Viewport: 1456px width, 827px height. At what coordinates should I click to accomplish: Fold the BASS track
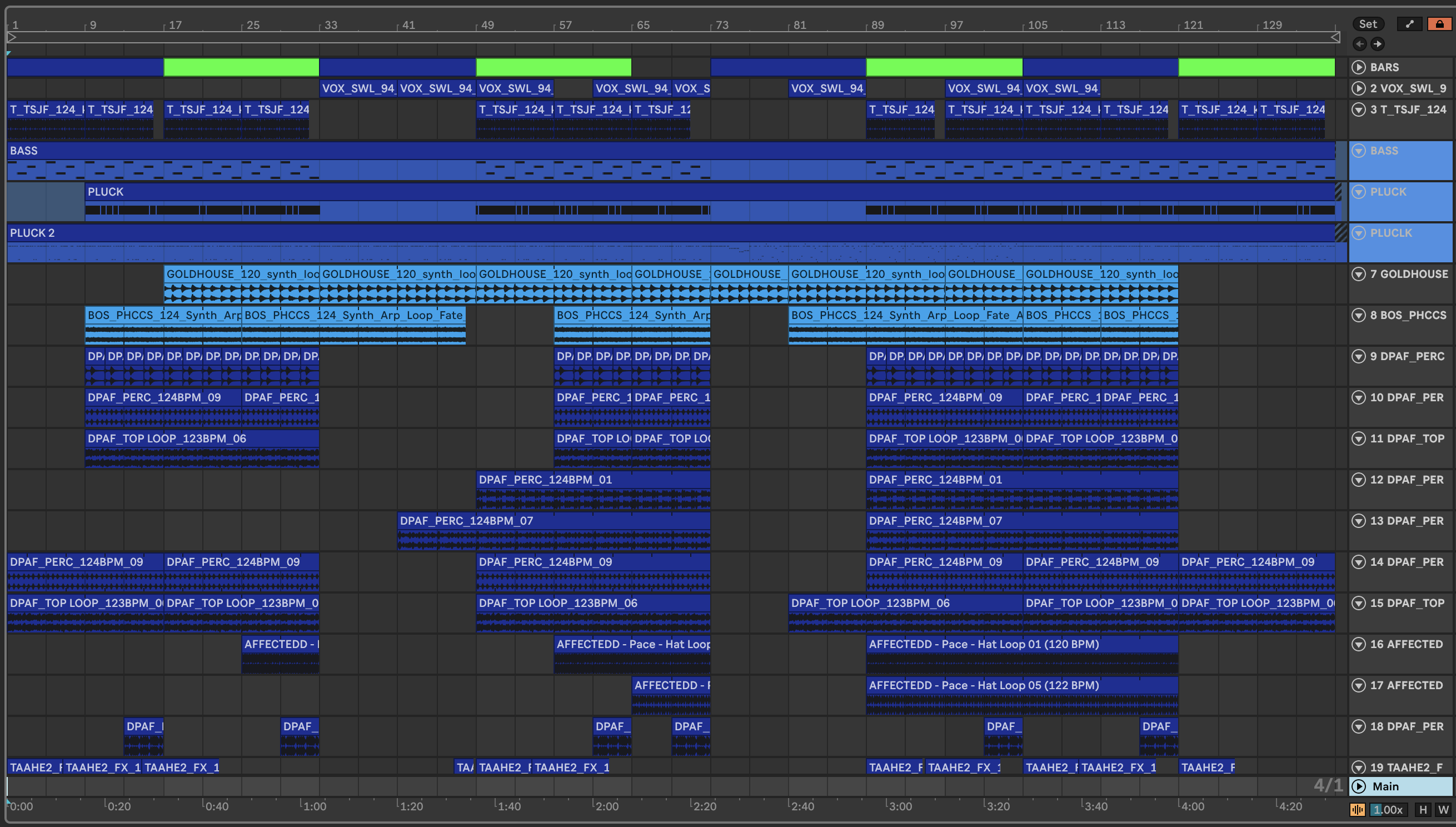tap(1358, 151)
